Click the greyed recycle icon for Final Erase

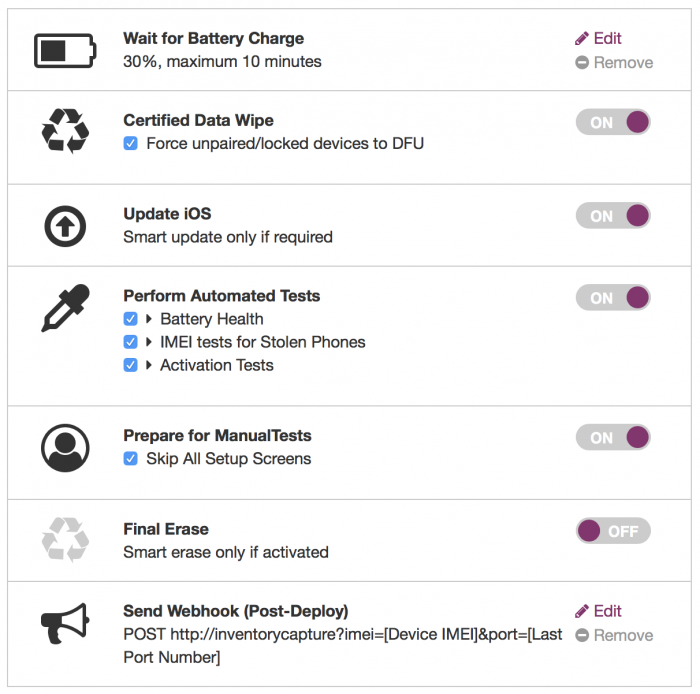click(65, 540)
